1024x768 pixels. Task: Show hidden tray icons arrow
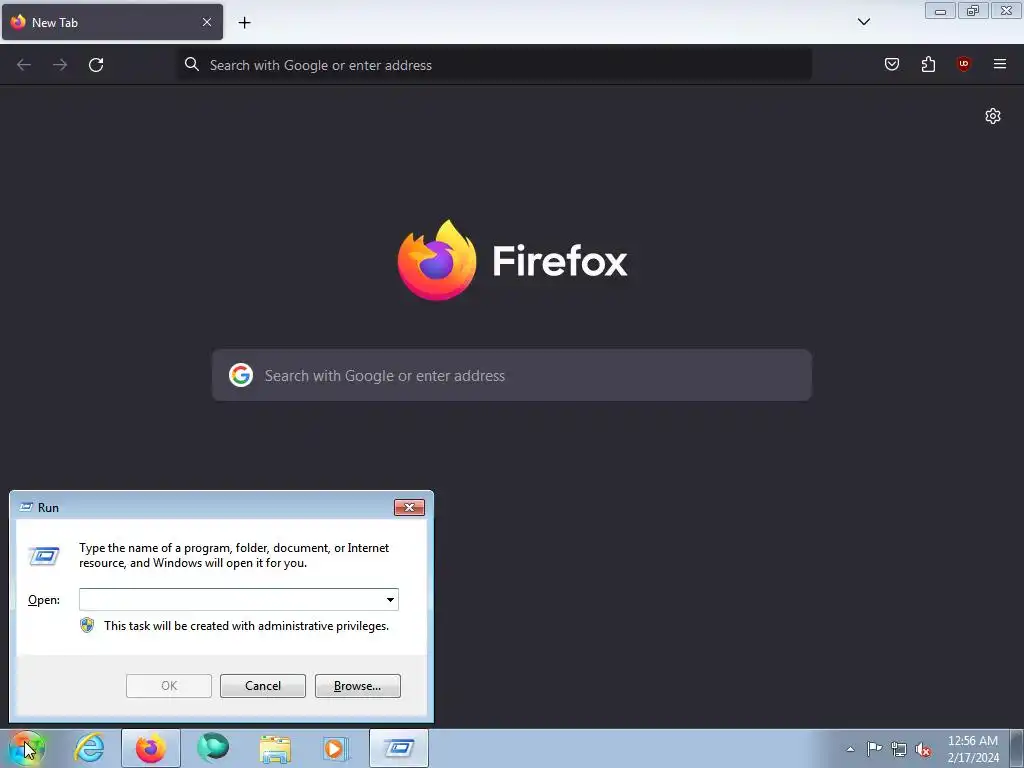point(850,749)
